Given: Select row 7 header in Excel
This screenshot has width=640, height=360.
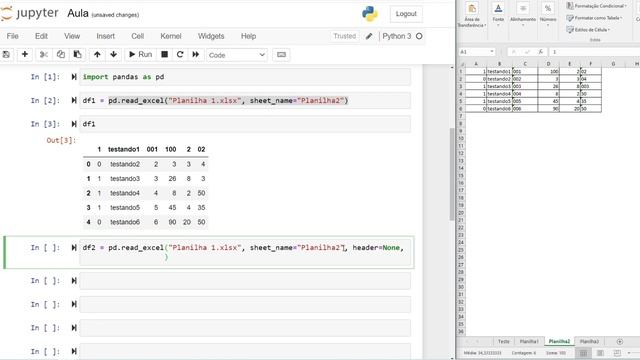Looking at the screenshot, I should (461, 116).
